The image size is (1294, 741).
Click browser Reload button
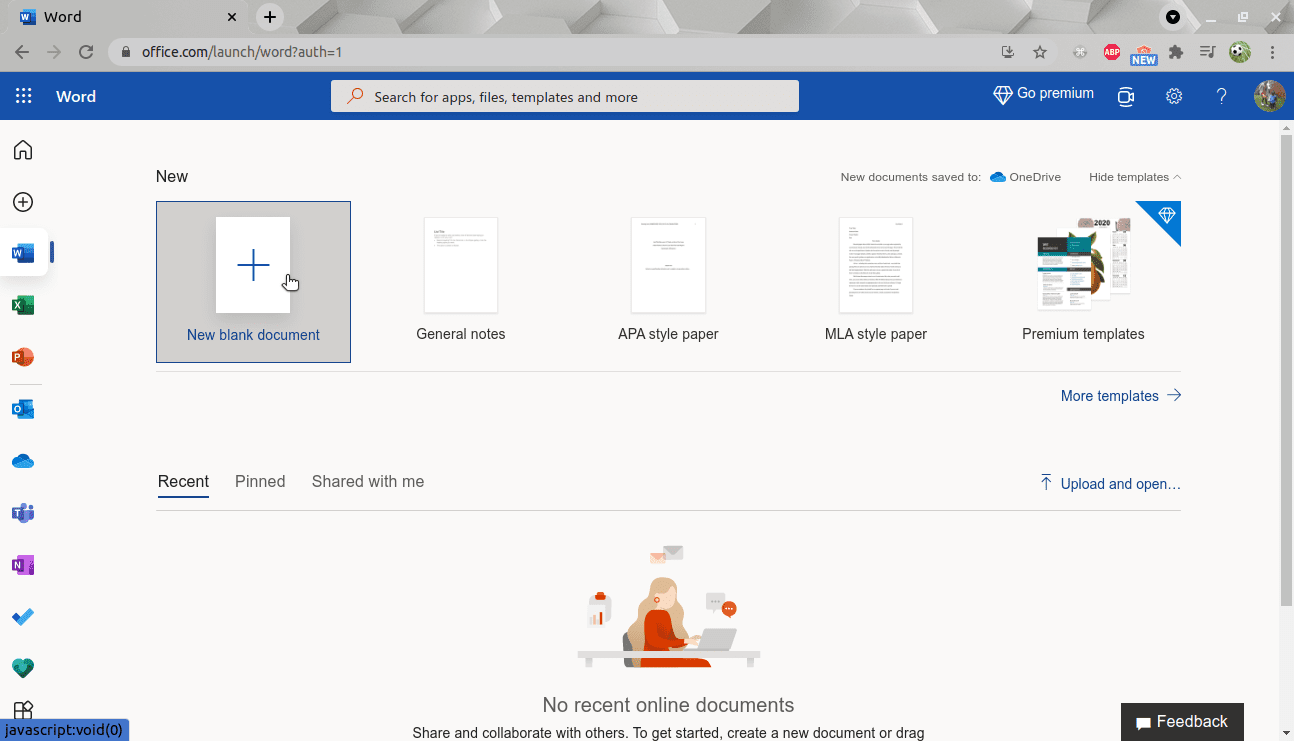click(x=86, y=52)
